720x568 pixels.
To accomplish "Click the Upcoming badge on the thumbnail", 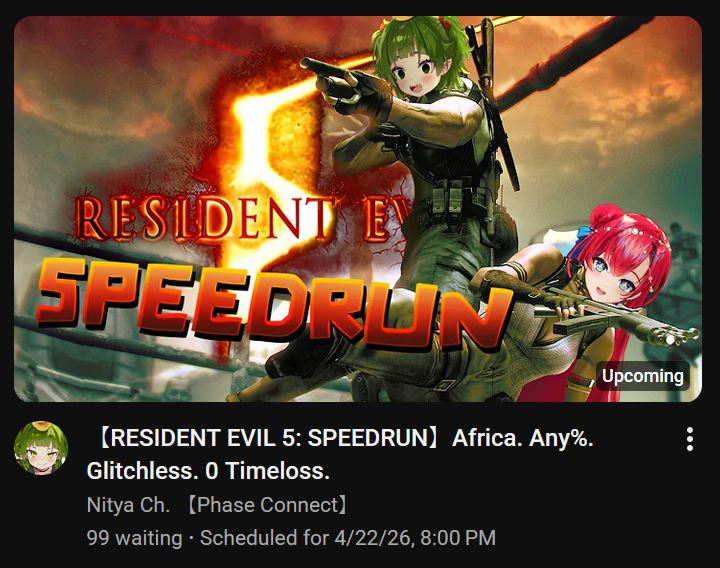I will [643, 376].
